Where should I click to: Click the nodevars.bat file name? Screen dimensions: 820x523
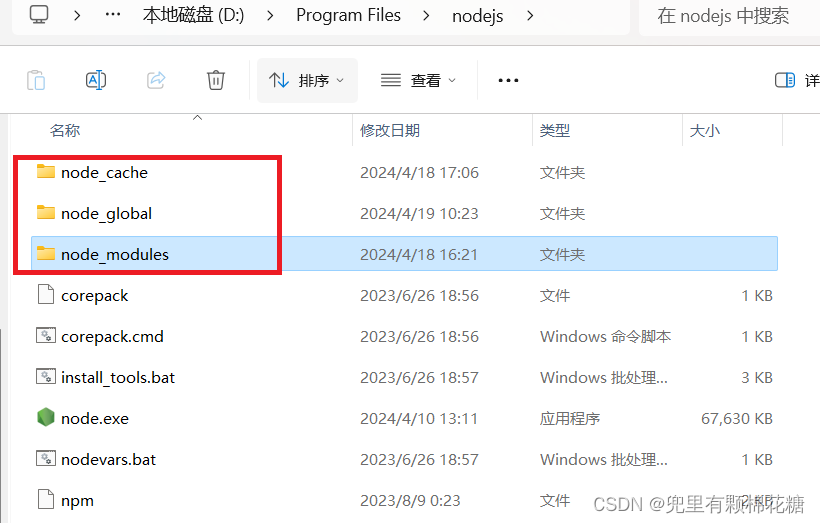tap(108, 460)
